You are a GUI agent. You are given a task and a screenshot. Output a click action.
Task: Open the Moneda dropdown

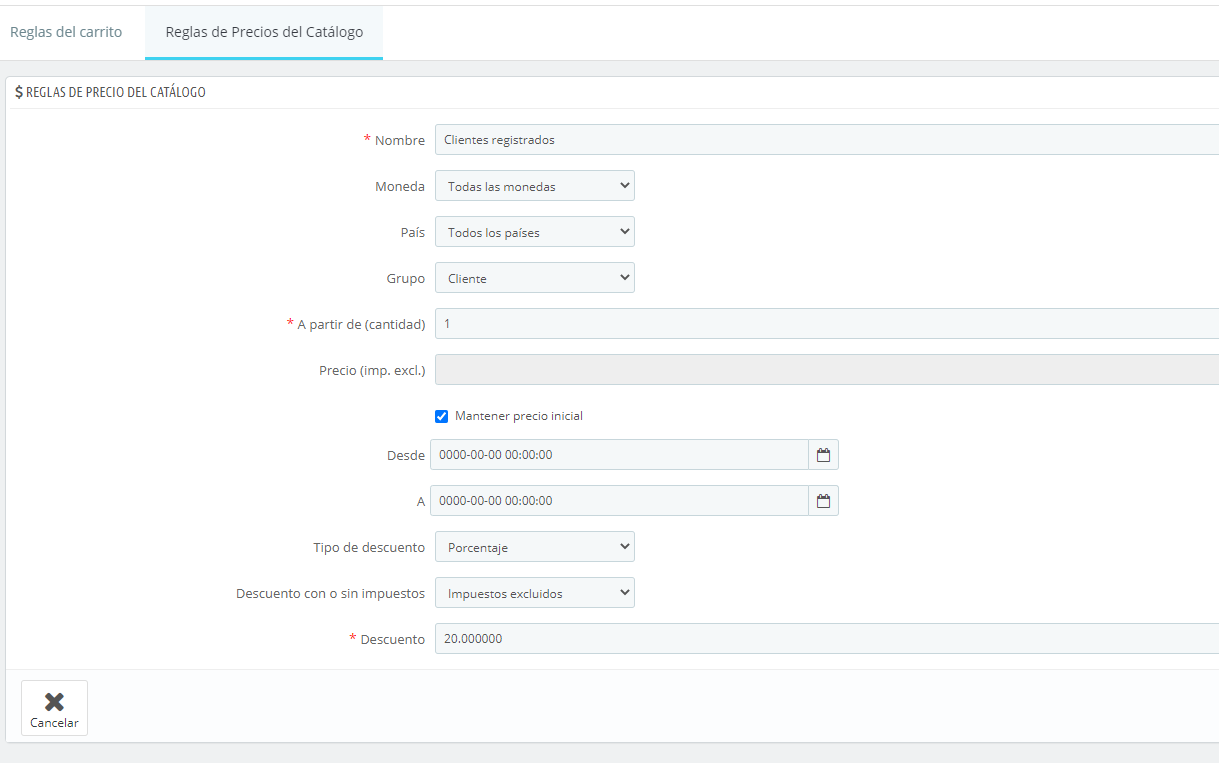(x=534, y=186)
